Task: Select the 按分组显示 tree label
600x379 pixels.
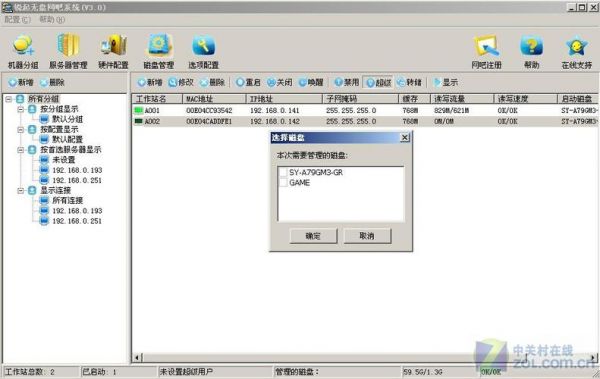Action: (x=59, y=109)
